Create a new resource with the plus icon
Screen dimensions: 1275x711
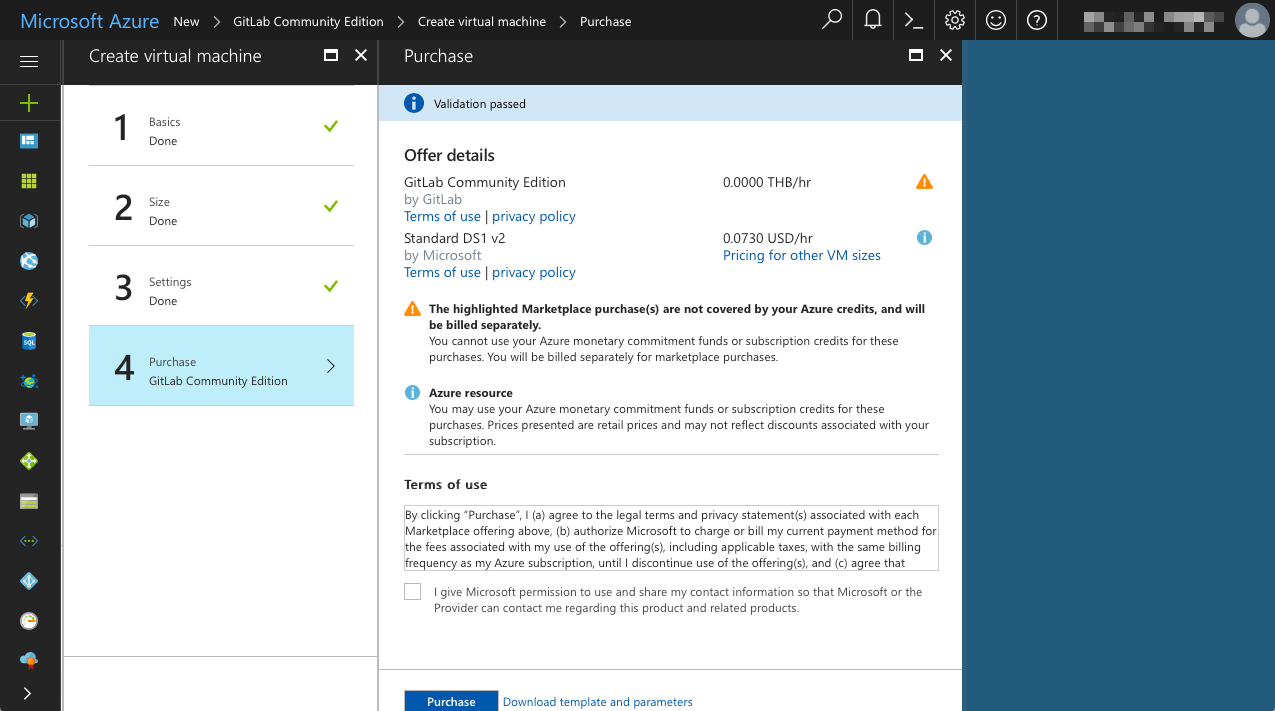pyautogui.click(x=30, y=103)
